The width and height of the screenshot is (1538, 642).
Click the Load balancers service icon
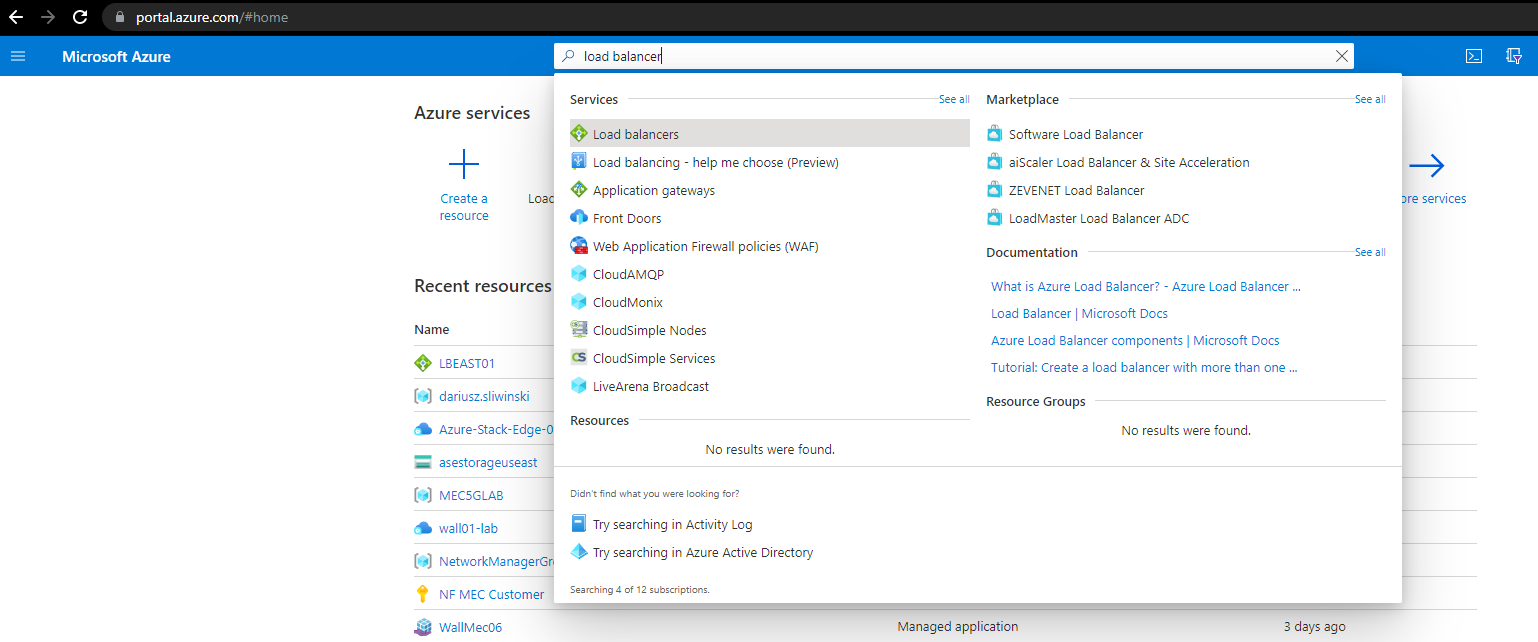click(578, 134)
